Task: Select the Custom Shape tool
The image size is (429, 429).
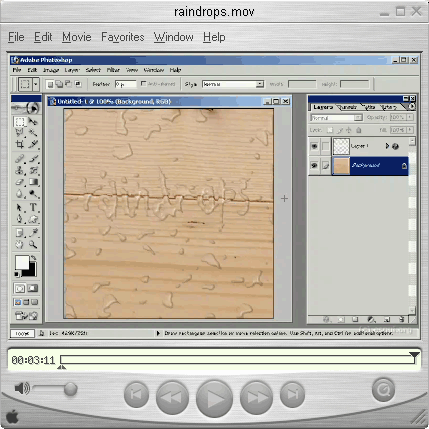Action: click(33, 219)
